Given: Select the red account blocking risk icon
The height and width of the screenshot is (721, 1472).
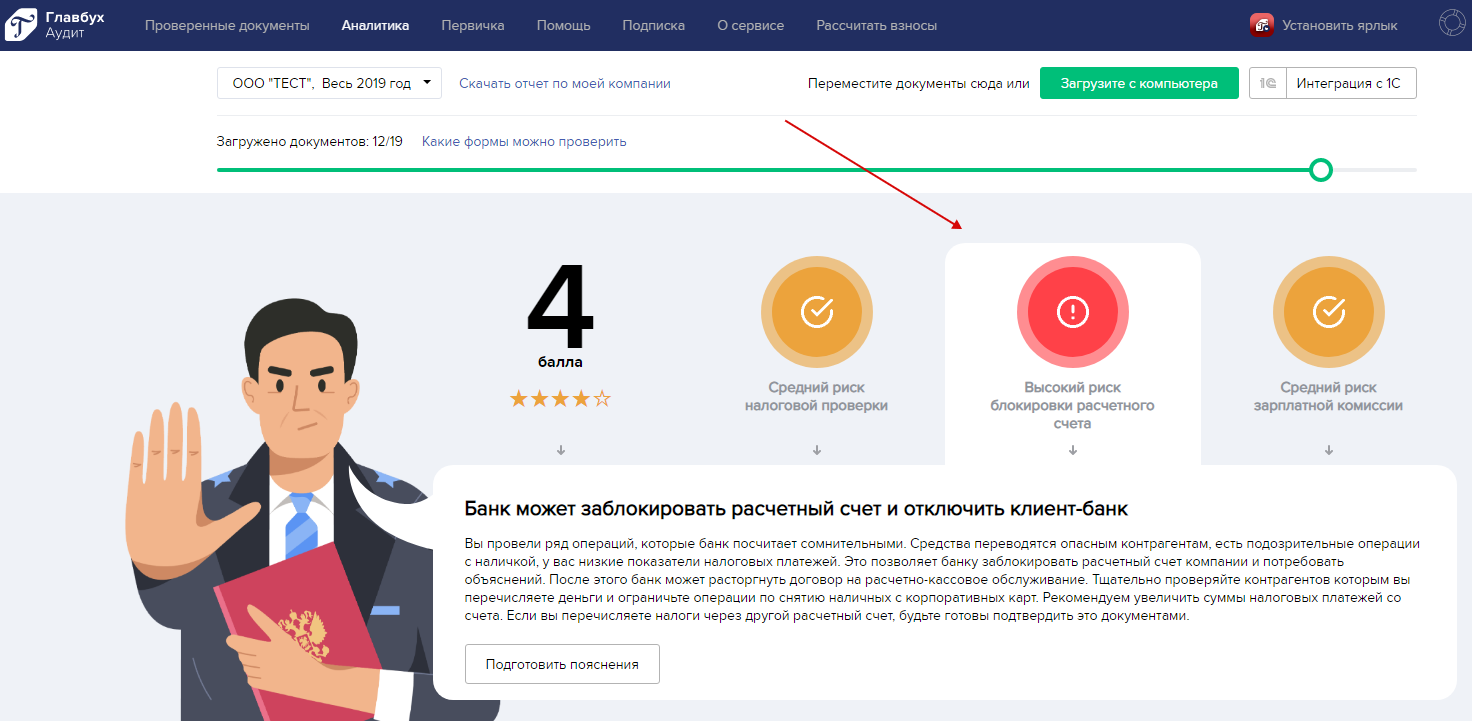Looking at the screenshot, I should [x=1073, y=312].
